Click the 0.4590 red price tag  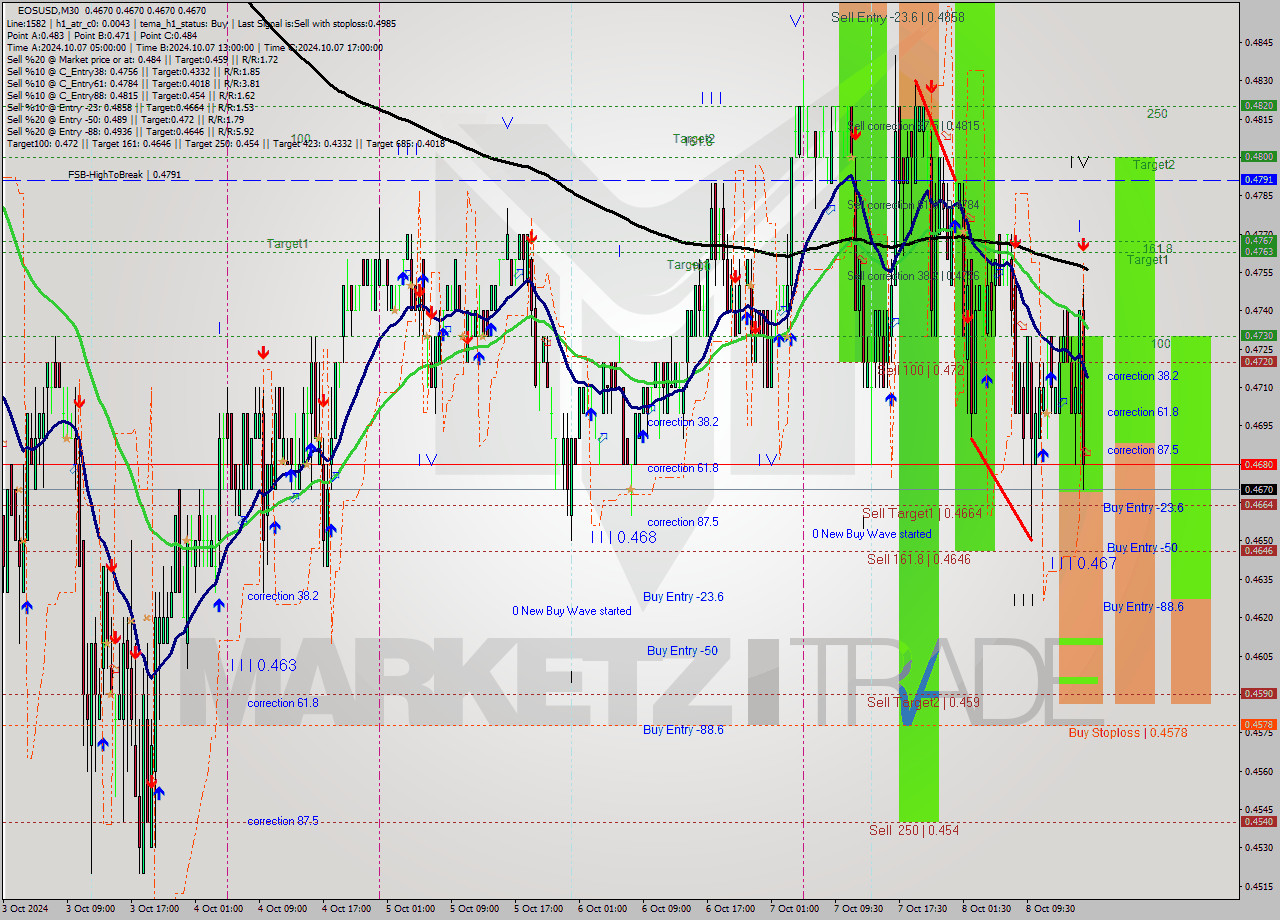1258,693
